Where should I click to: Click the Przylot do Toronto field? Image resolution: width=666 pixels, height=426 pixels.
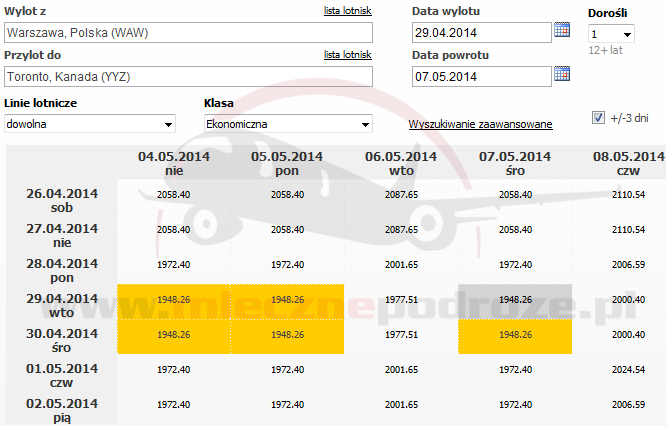(187, 76)
